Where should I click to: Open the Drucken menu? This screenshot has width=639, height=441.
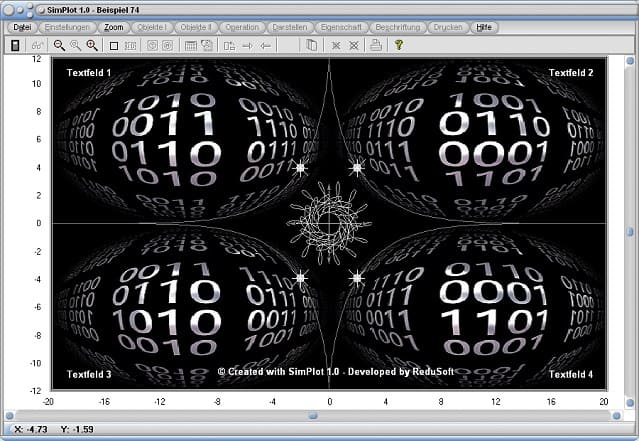pyautogui.click(x=448, y=27)
